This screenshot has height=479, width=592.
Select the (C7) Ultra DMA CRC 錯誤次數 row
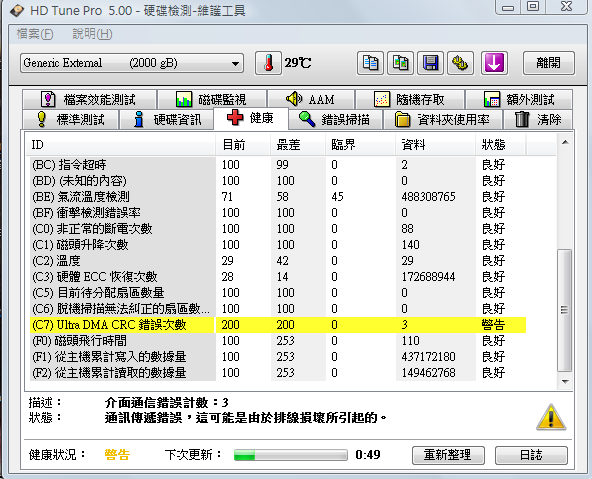coord(278,325)
